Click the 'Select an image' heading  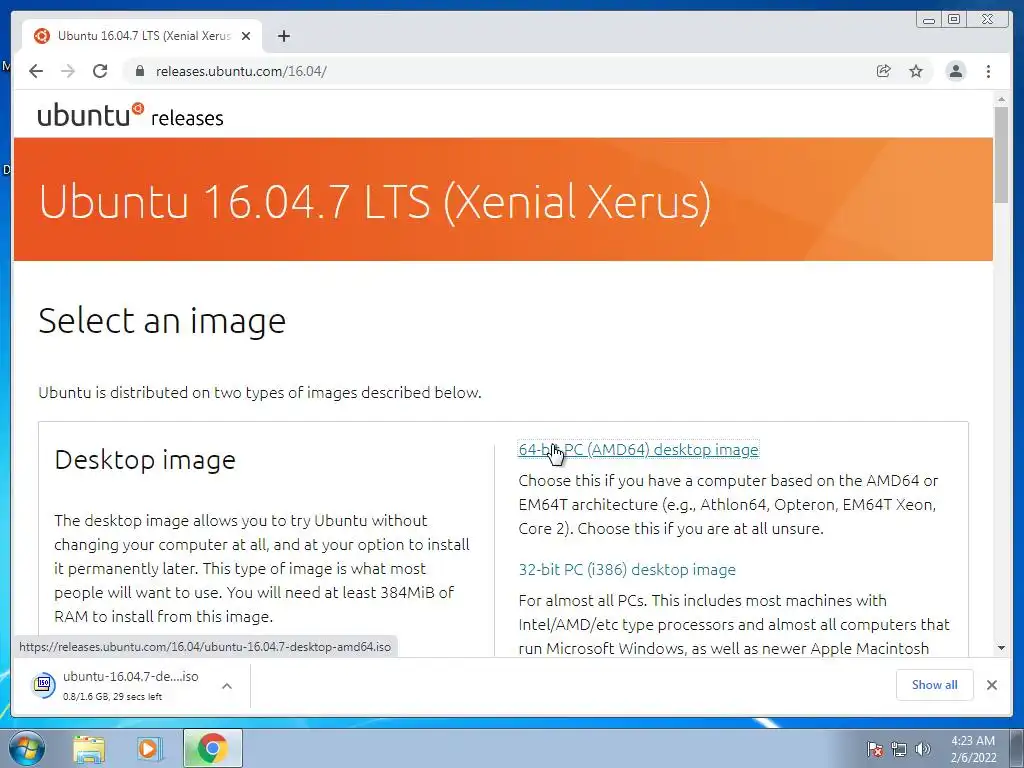(x=162, y=321)
